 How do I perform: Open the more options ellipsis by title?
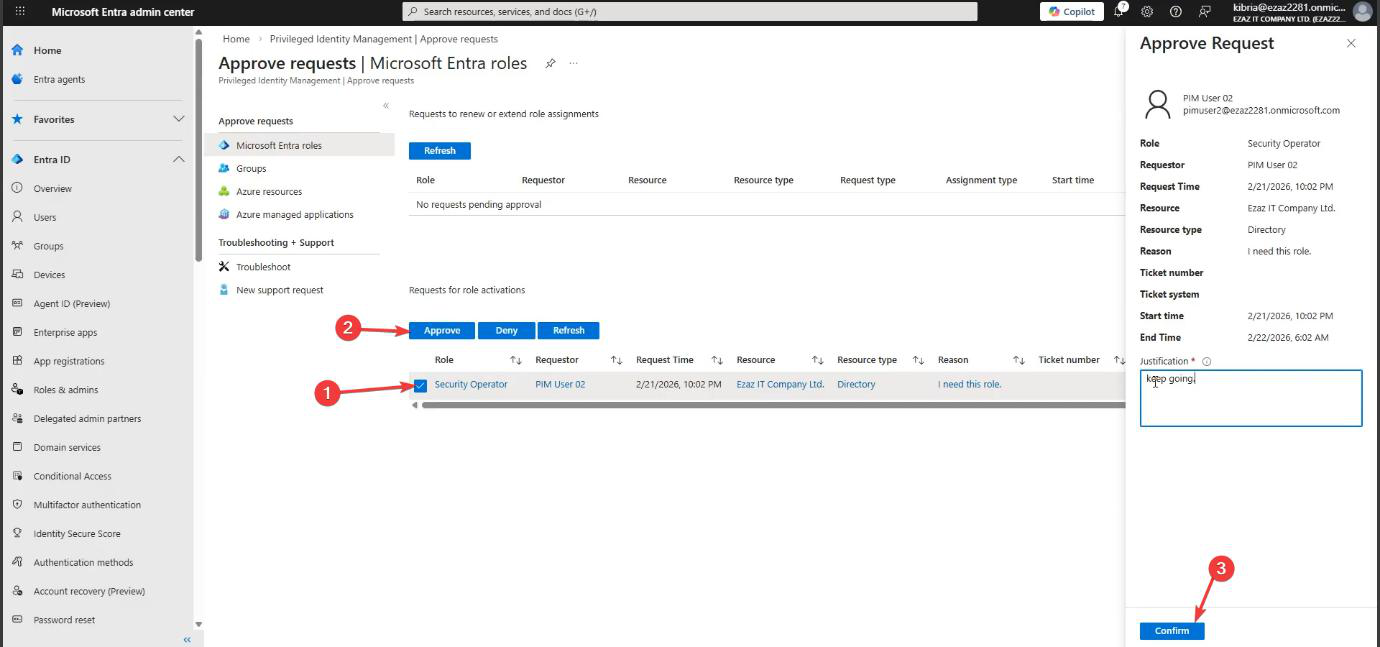pyautogui.click(x=574, y=63)
